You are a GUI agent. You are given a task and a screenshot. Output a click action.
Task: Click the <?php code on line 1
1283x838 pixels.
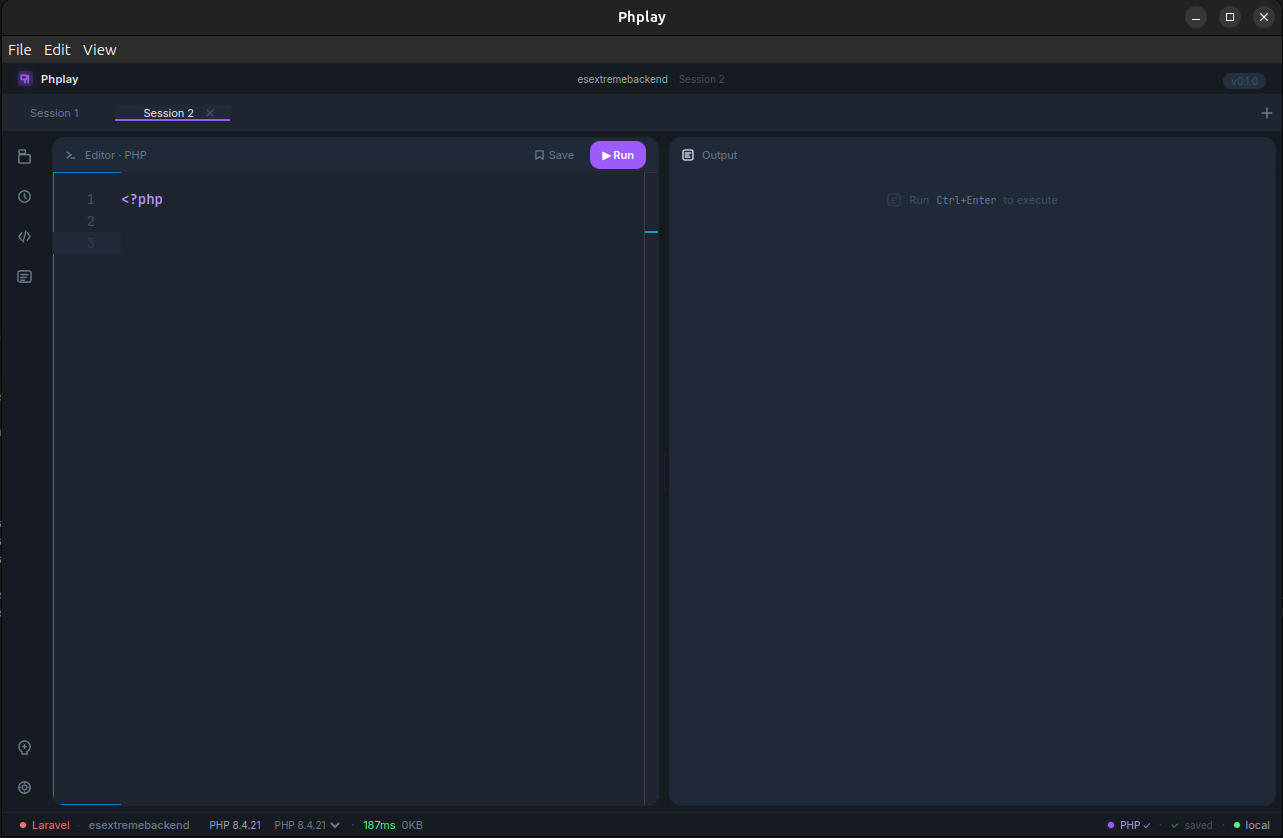(142, 199)
